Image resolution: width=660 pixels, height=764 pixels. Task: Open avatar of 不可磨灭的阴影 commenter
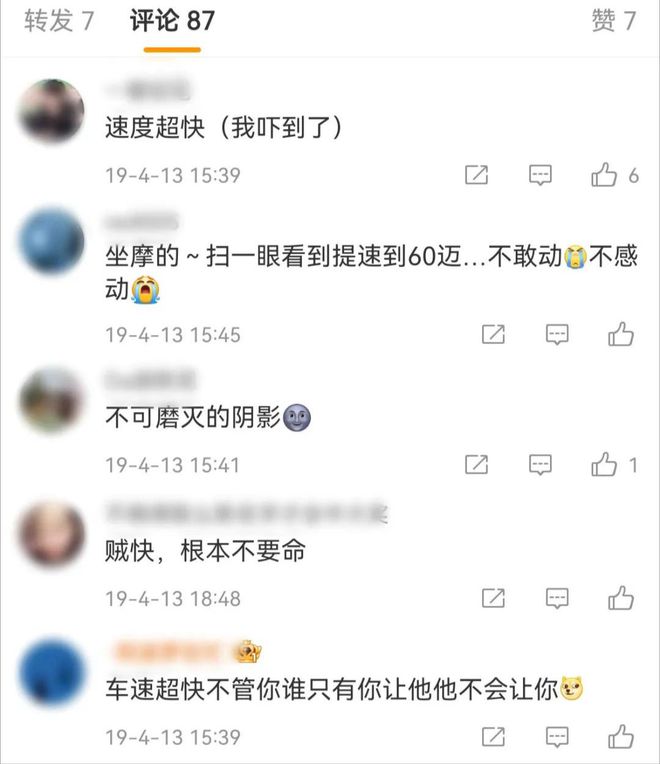pyautogui.click(x=51, y=401)
